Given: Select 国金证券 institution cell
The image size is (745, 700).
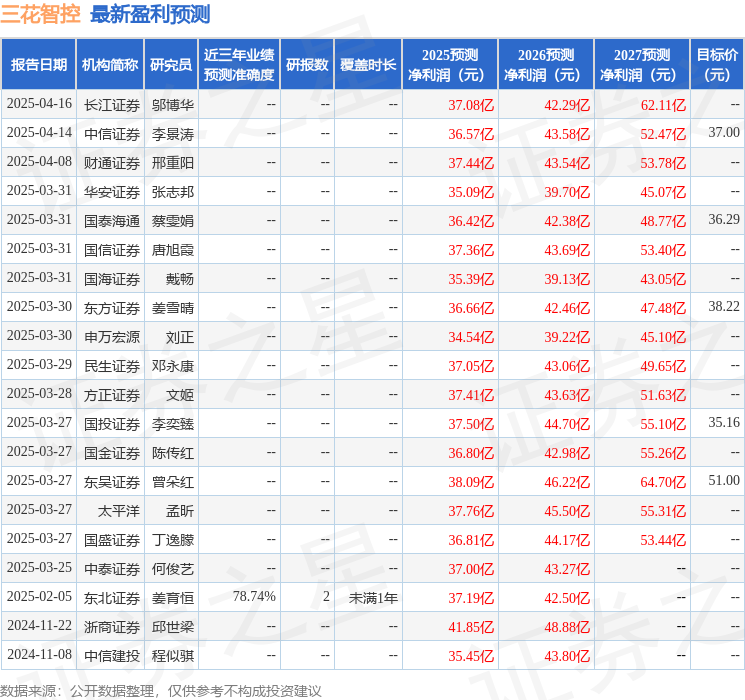Looking at the screenshot, I should pyautogui.click(x=112, y=453).
